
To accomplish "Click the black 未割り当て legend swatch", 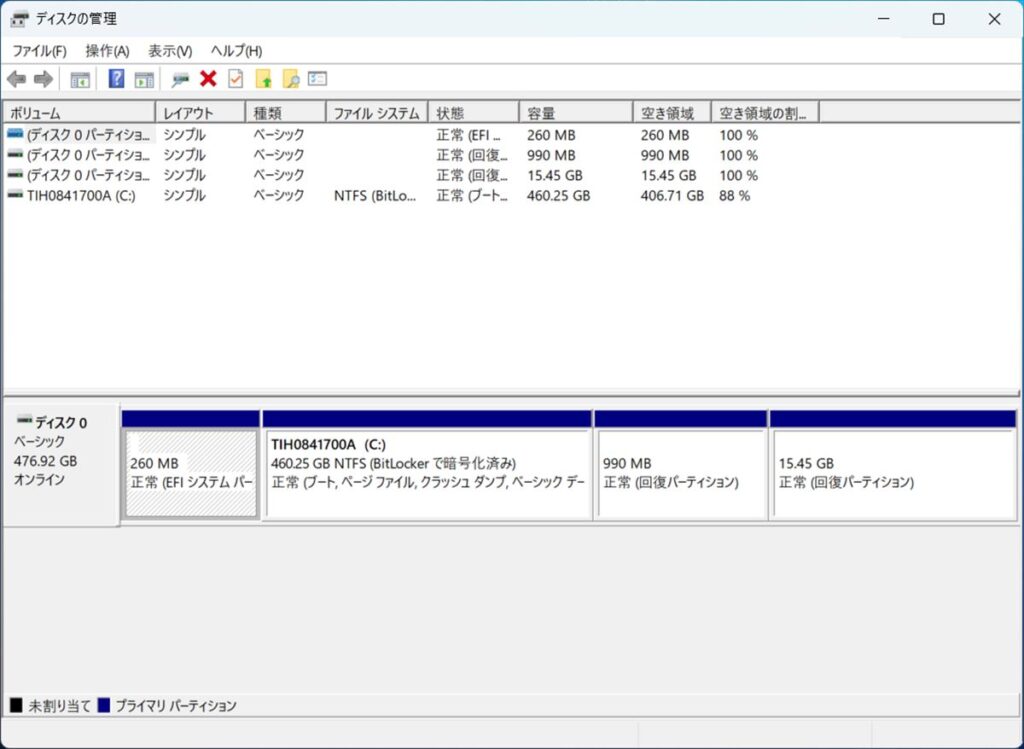I will (x=16, y=705).
